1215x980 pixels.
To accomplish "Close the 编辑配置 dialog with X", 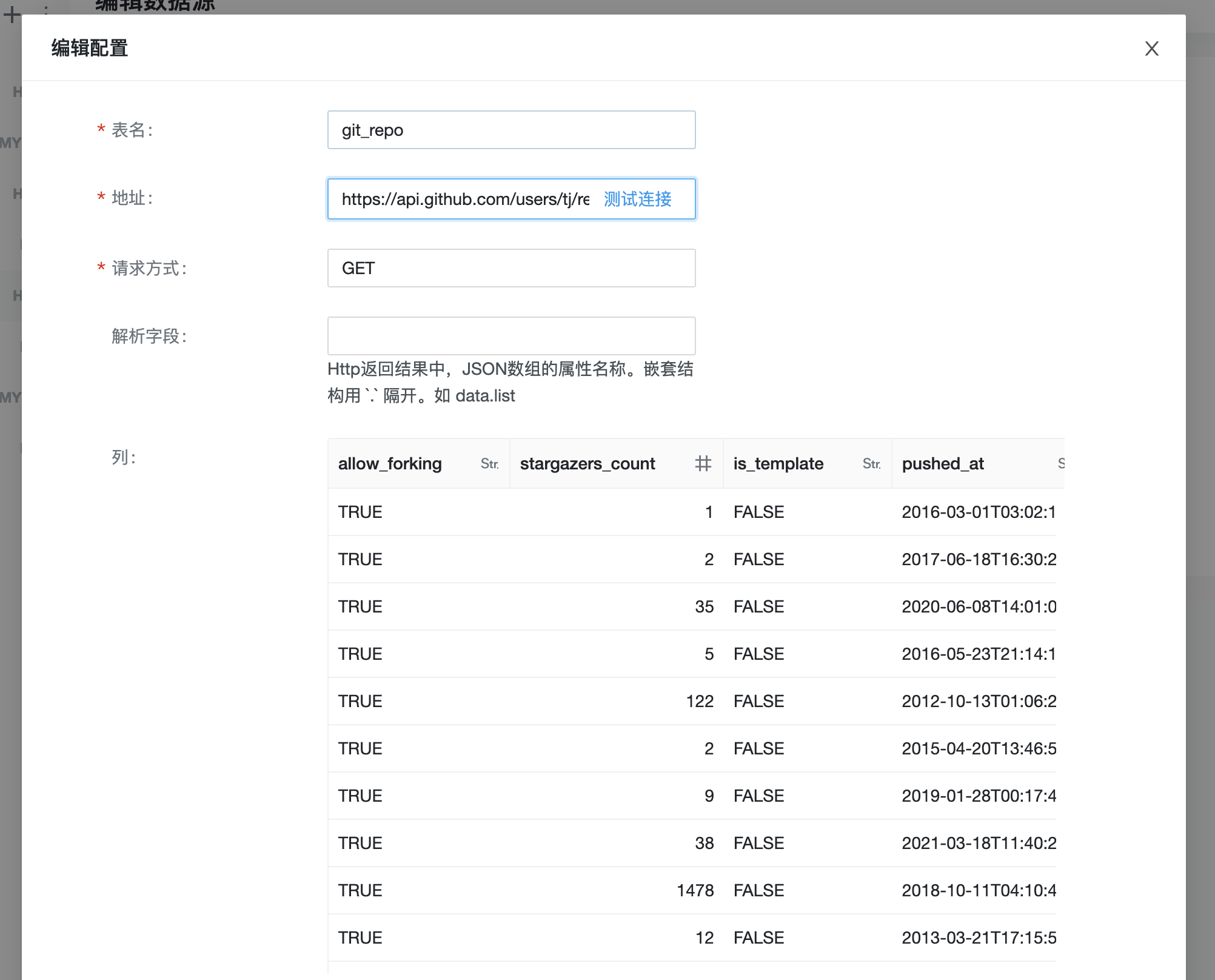I will (x=1151, y=49).
